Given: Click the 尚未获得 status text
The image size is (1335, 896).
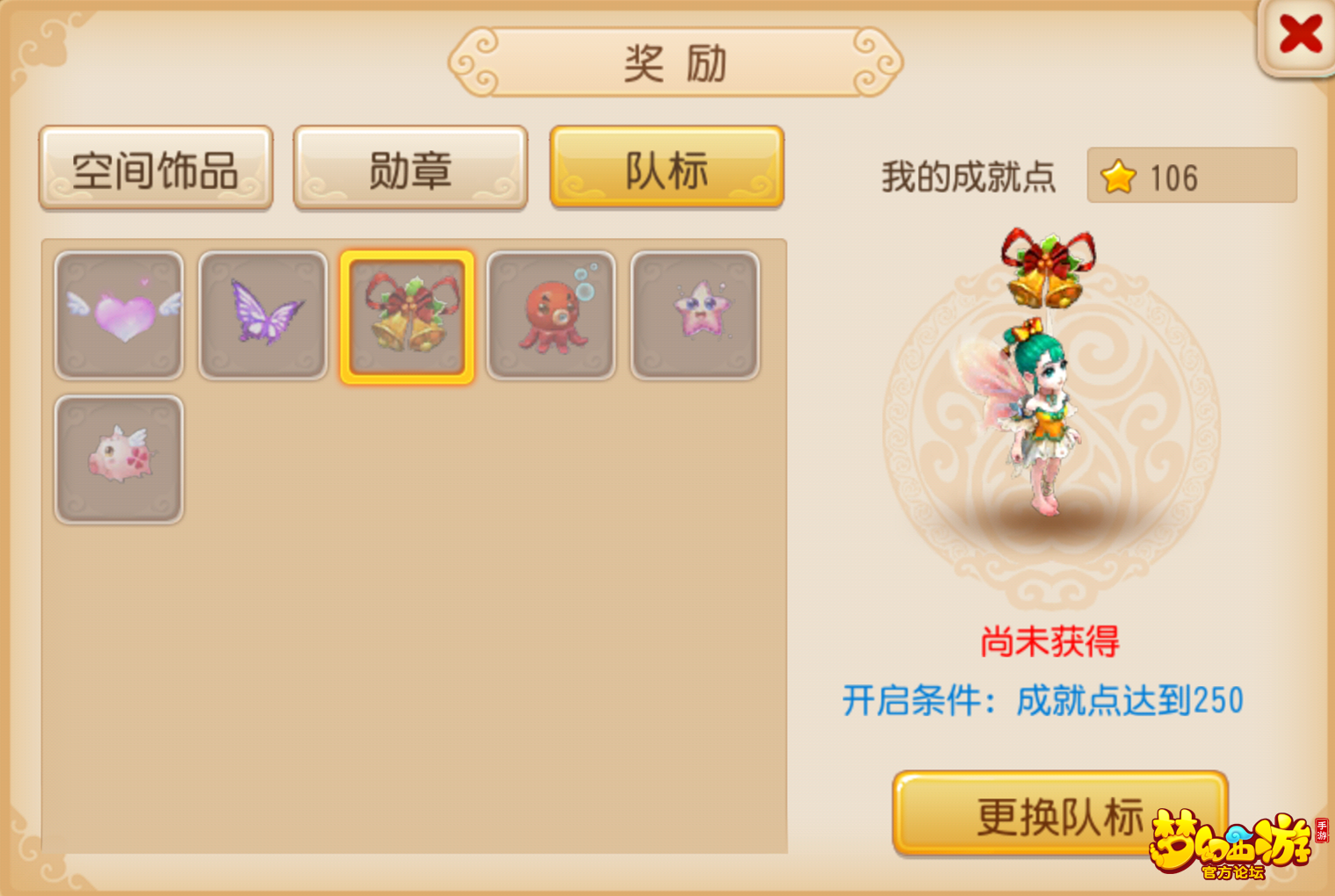Looking at the screenshot, I should (1050, 642).
